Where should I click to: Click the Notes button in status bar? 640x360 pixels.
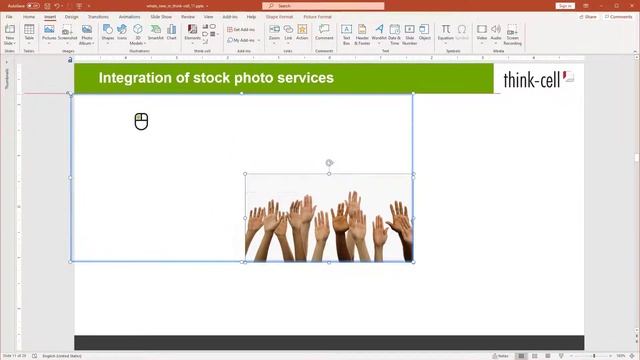click(500, 356)
